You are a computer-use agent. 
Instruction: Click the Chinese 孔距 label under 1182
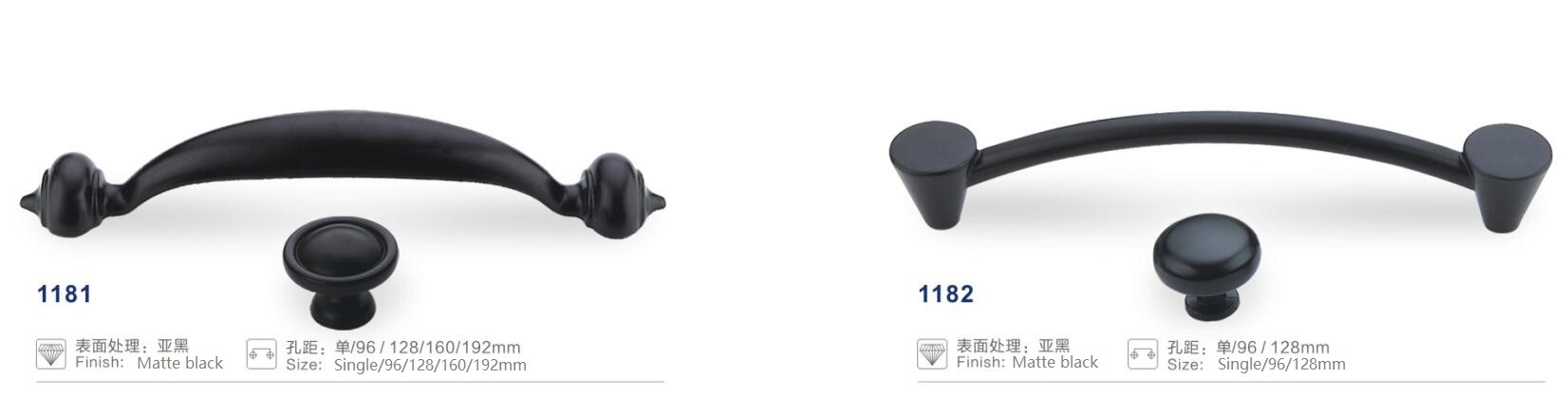[1184, 348]
